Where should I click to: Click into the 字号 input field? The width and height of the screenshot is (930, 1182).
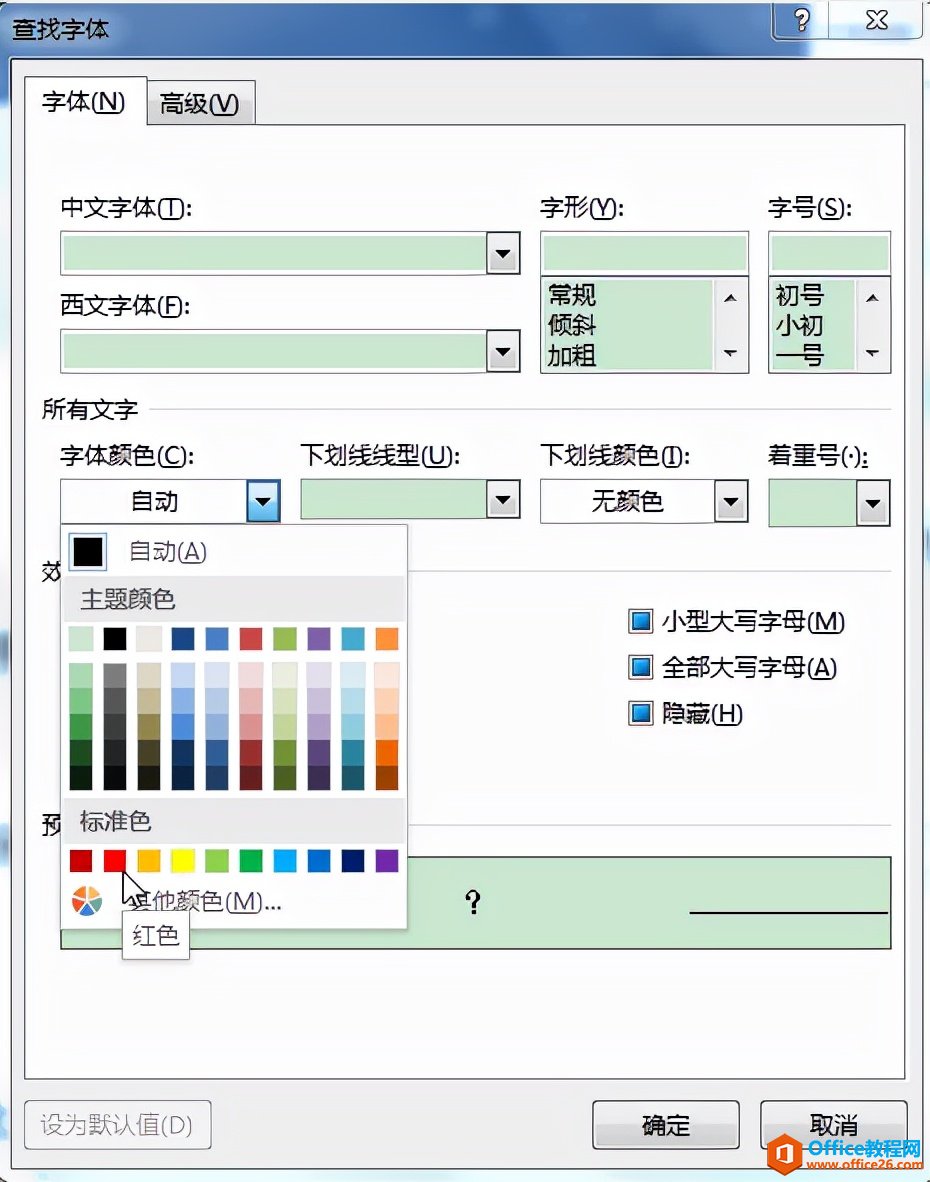(829, 253)
